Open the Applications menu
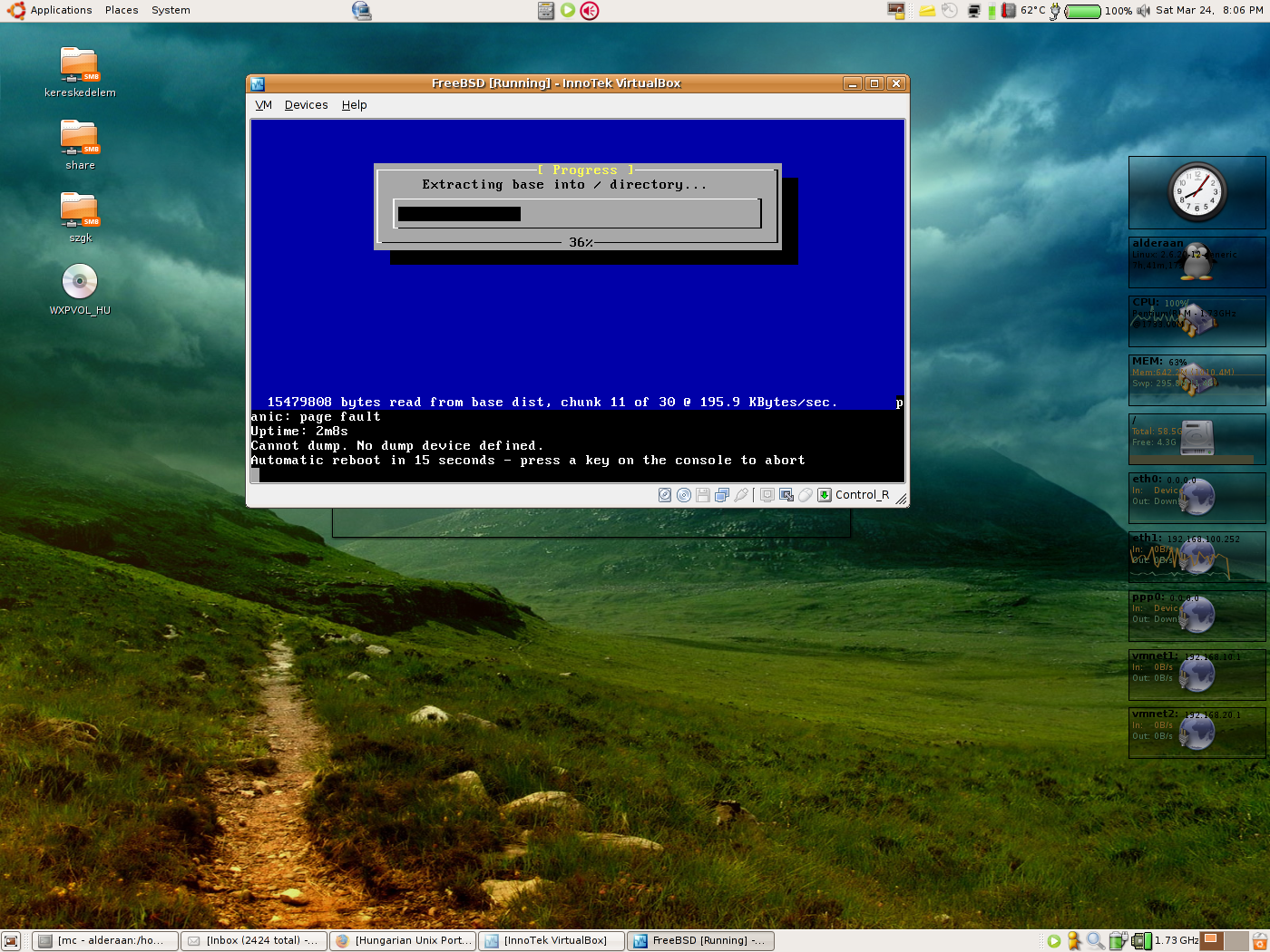This screenshot has height=952, width=1270. pos(61,10)
